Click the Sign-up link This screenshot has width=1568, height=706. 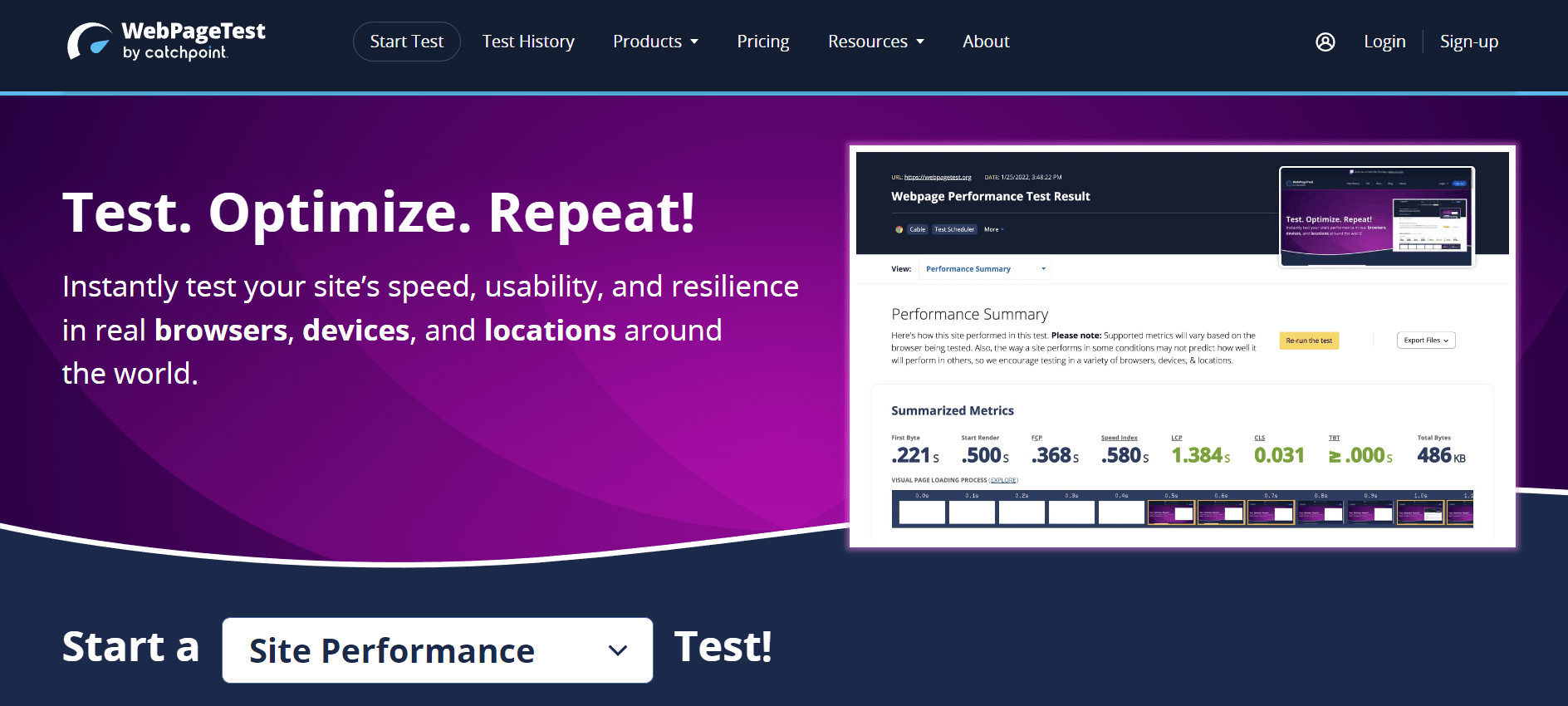point(1468,42)
